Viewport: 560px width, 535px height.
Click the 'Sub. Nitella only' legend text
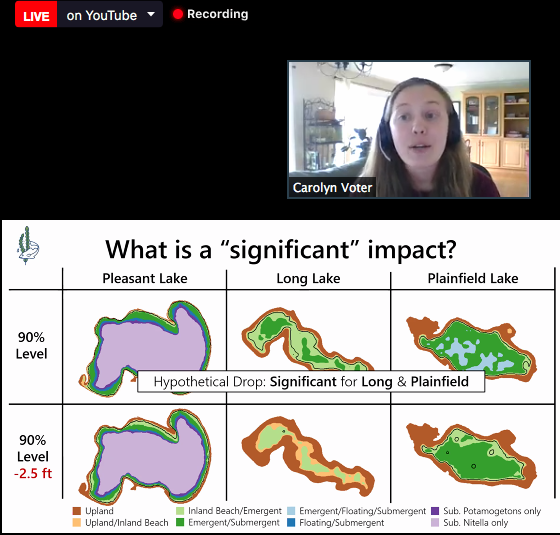click(x=475, y=522)
